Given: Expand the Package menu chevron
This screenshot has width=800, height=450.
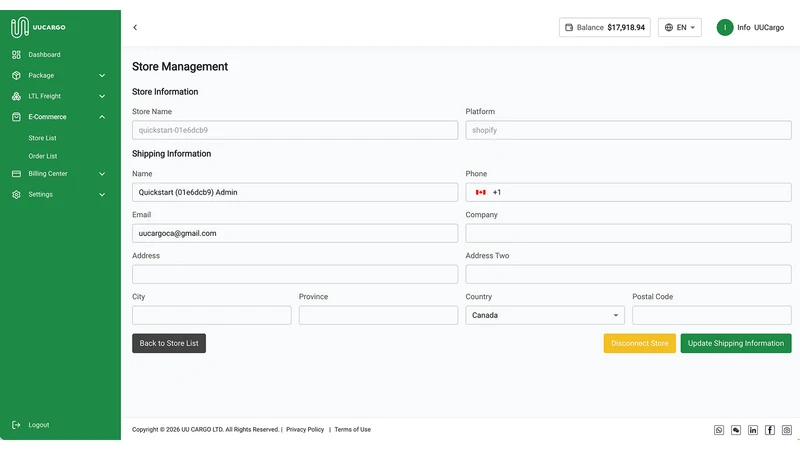Looking at the screenshot, I should 102,76.
